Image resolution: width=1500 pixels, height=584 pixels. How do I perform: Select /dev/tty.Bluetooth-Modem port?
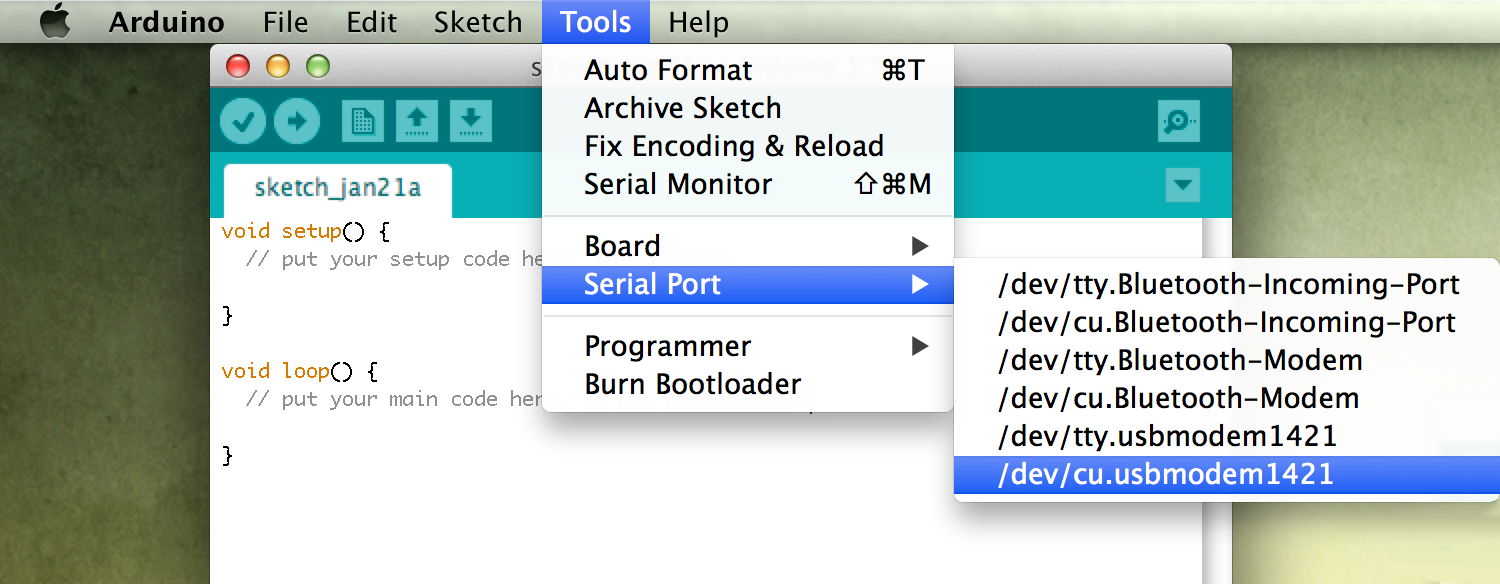coord(1227,360)
